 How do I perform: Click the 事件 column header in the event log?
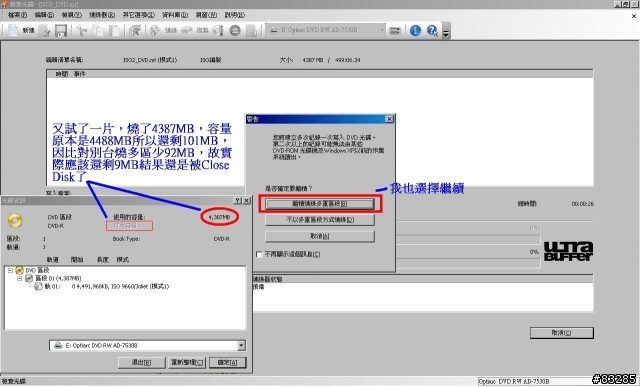click(x=80, y=74)
